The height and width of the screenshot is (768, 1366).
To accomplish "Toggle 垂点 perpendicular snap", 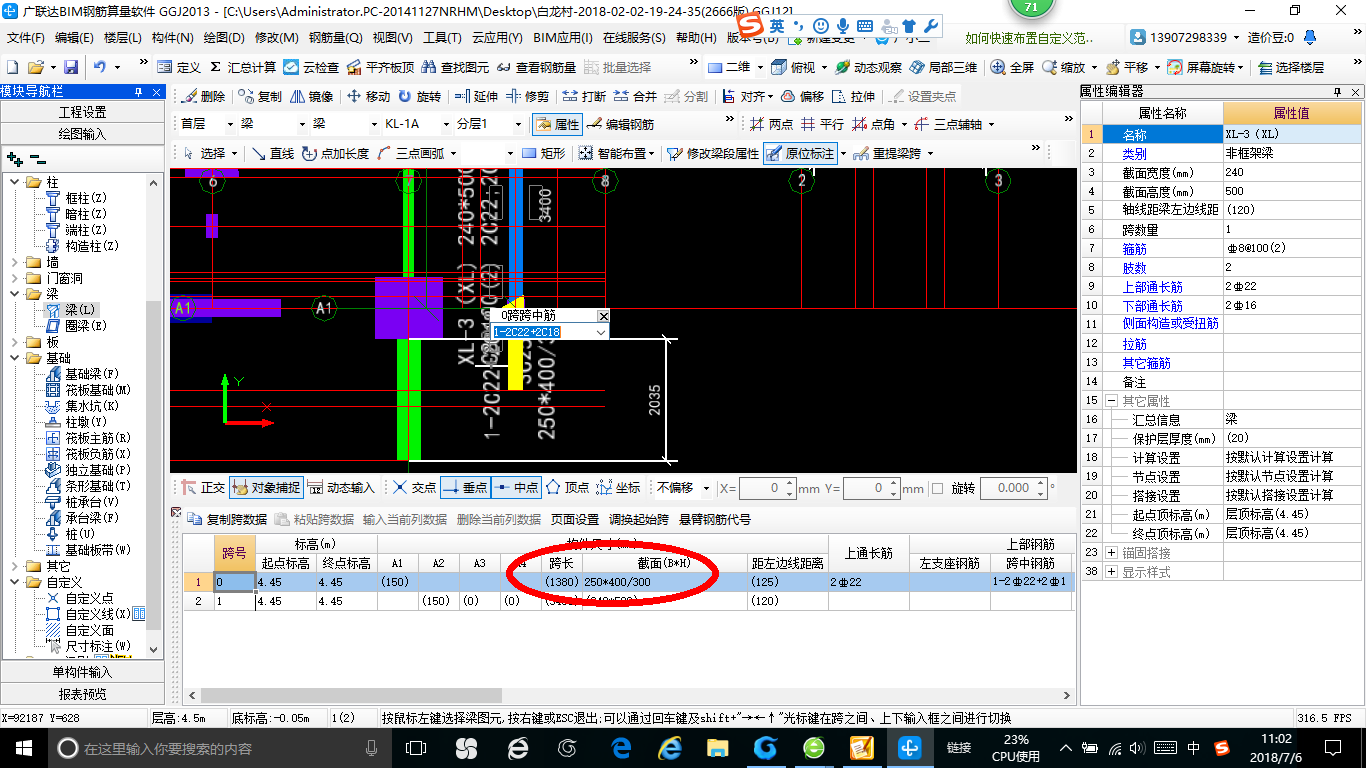I will 465,488.
